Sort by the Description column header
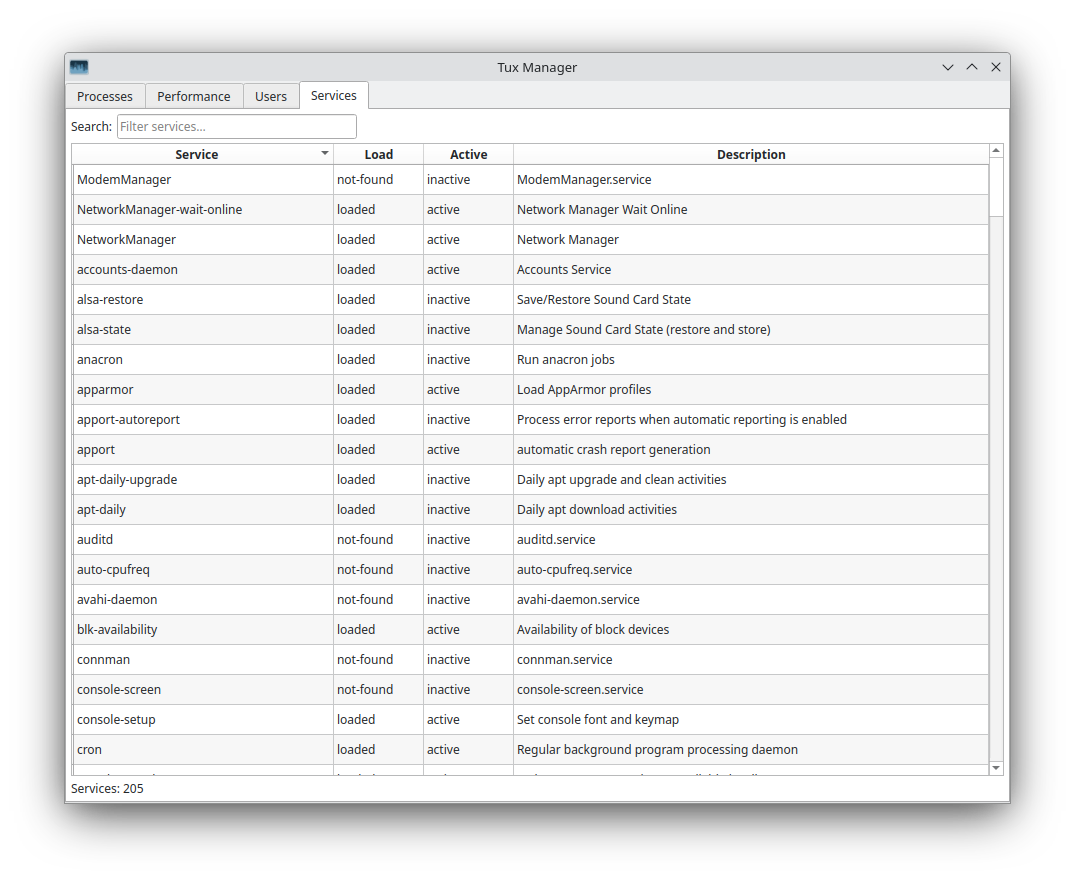1075x880 pixels. point(751,154)
